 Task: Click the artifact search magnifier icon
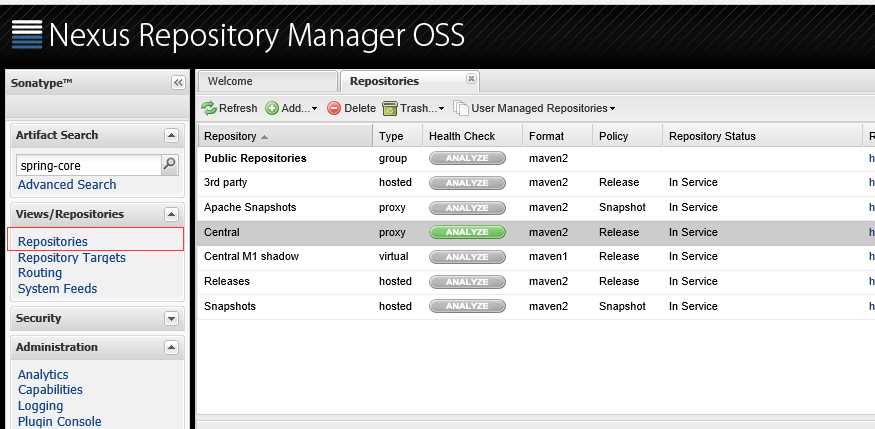point(170,165)
